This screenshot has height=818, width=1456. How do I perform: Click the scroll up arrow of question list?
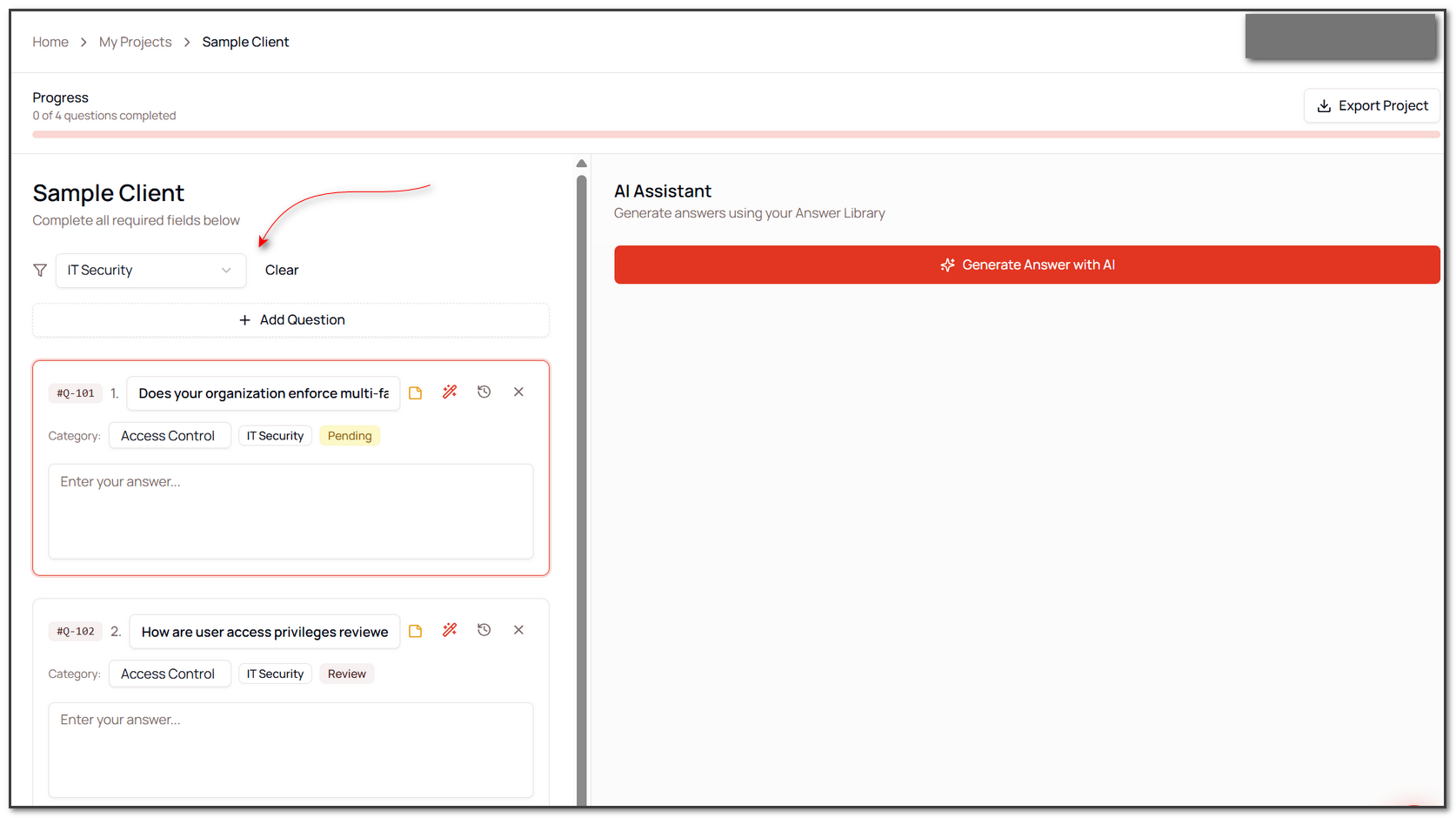point(582,164)
